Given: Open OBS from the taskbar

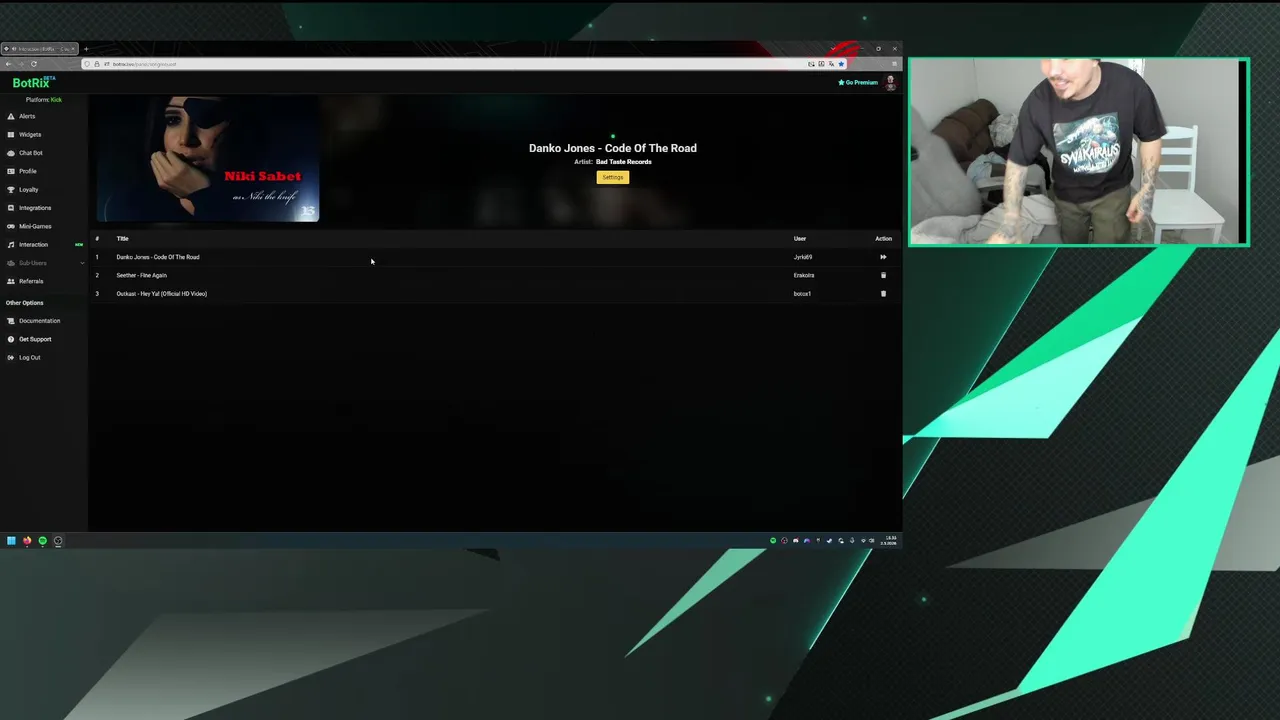Looking at the screenshot, I should click(58, 541).
